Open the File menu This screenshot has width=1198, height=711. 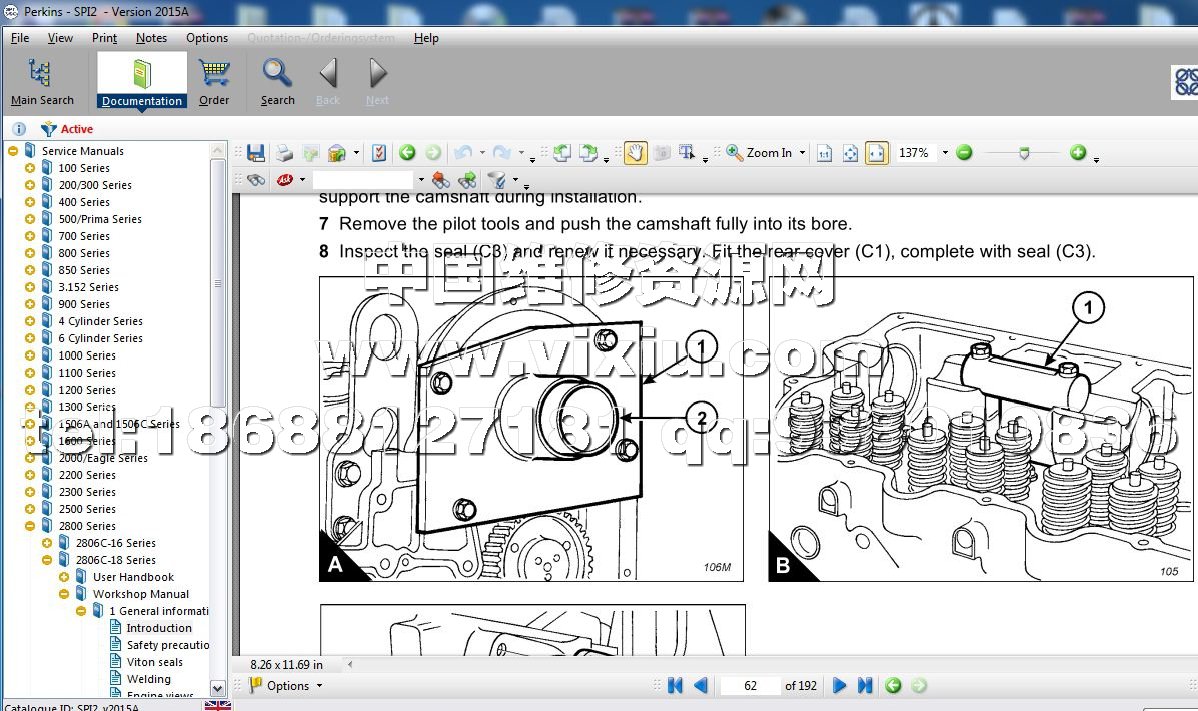point(20,38)
